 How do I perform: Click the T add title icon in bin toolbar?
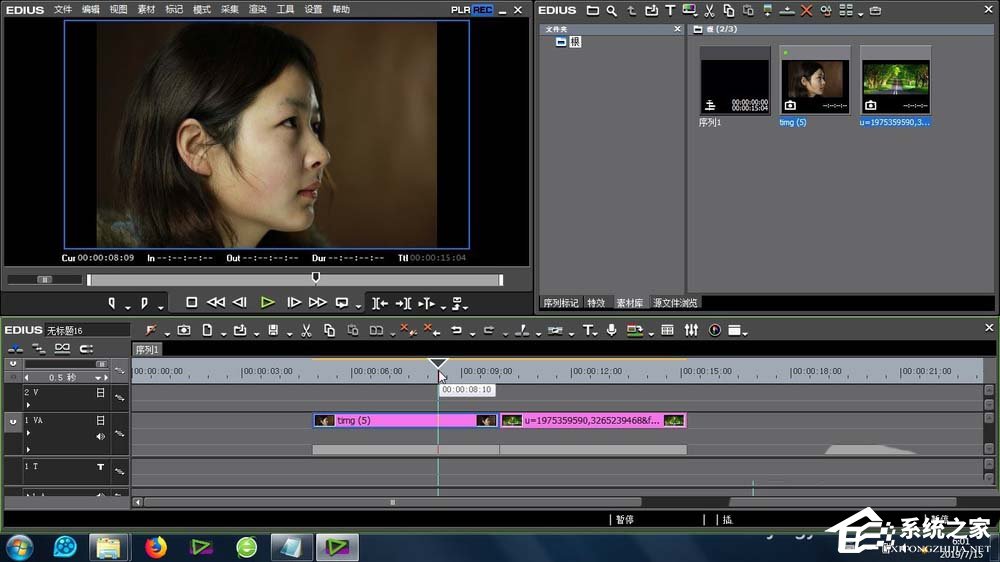tap(670, 10)
